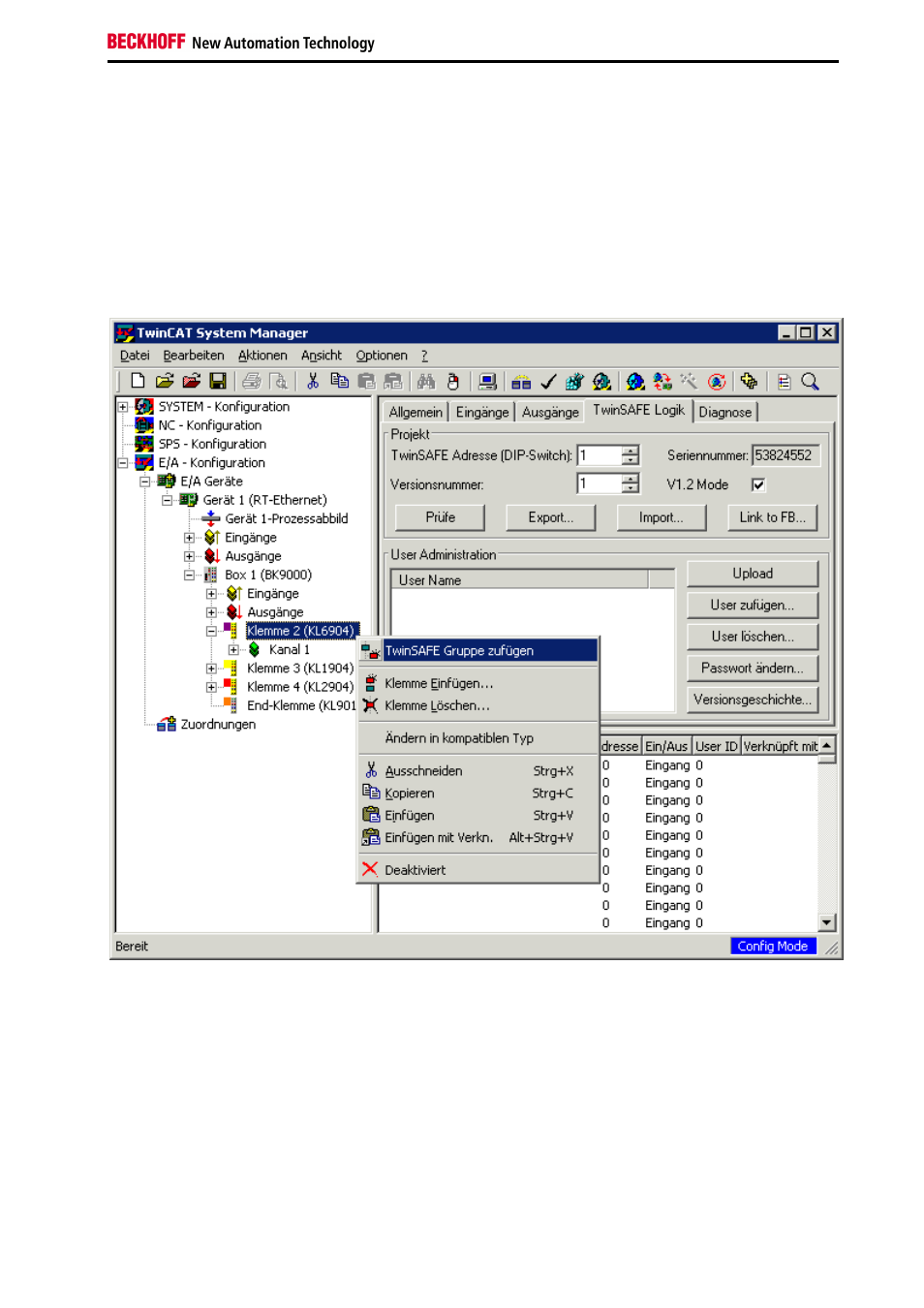Open the Datei menu
Image resolution: width=924 pixels, height=1308 pixels.
pyautogui.click(x=135, y=356)
